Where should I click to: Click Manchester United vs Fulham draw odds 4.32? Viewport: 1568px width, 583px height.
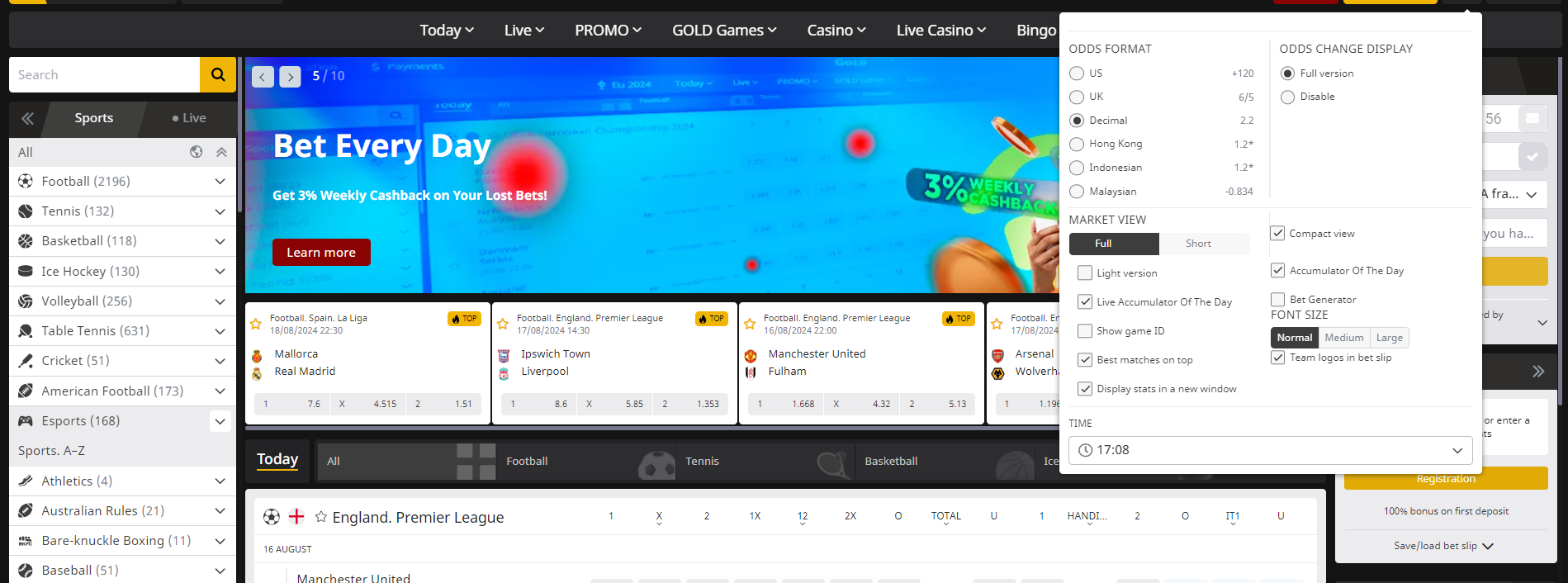pyautogui.click(x=862, y=404)
